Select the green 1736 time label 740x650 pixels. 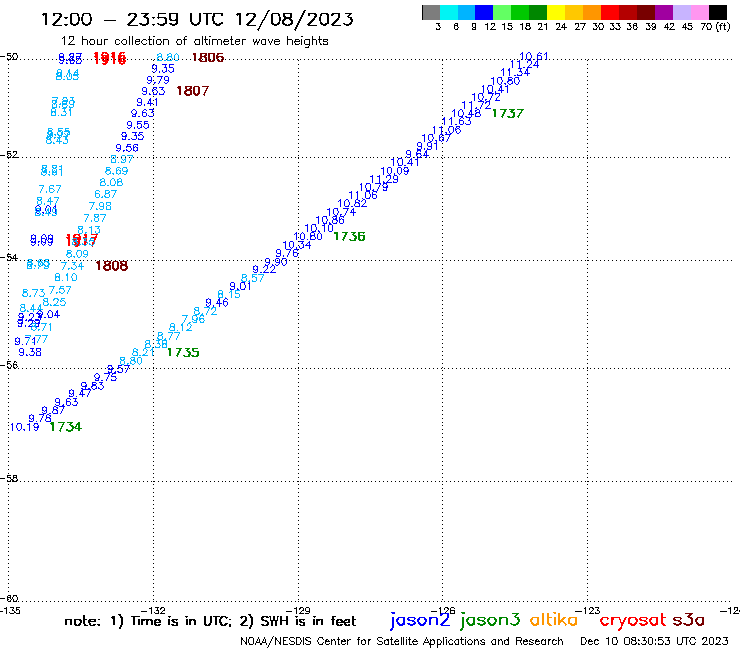pyautogui.click(x=349, y=236)
